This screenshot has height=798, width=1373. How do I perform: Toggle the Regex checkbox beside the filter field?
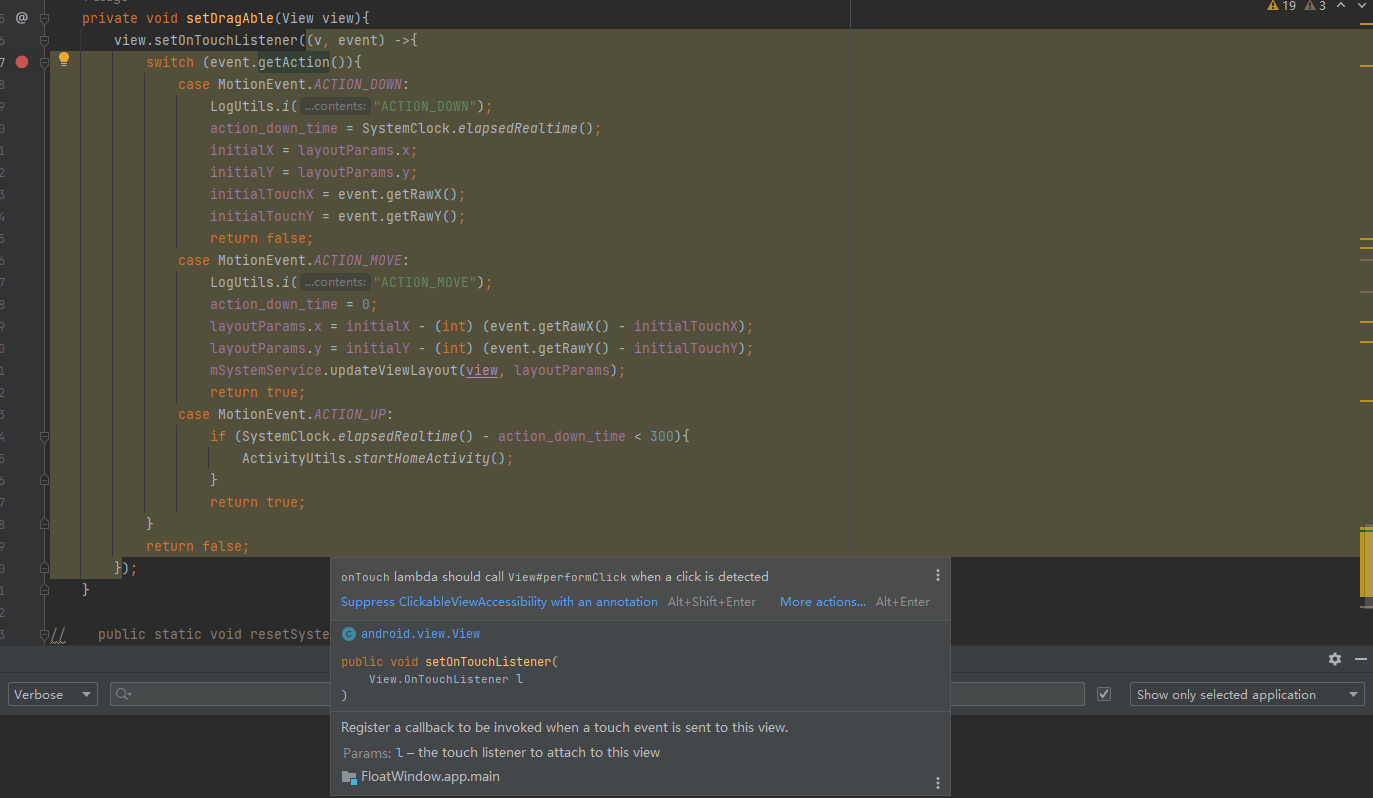click(x=1104, y=694)
